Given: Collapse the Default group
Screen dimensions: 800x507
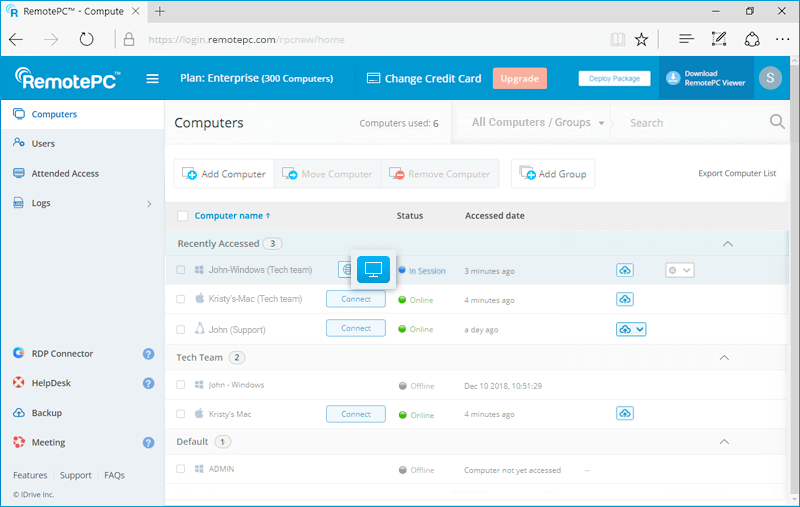Looking at the screenshot, I should pyautogui.click(x=724, y=442).
